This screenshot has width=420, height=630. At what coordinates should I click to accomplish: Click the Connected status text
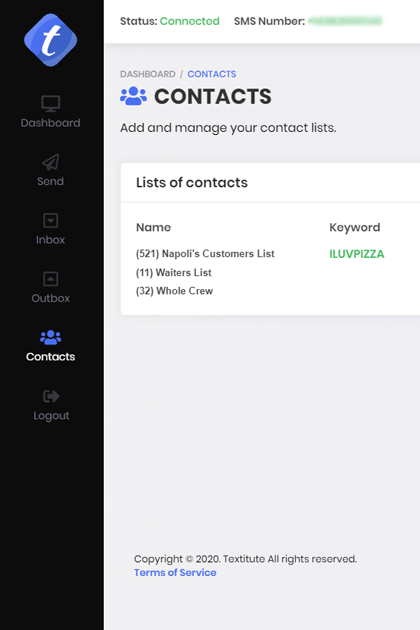[x=190, y=21]
